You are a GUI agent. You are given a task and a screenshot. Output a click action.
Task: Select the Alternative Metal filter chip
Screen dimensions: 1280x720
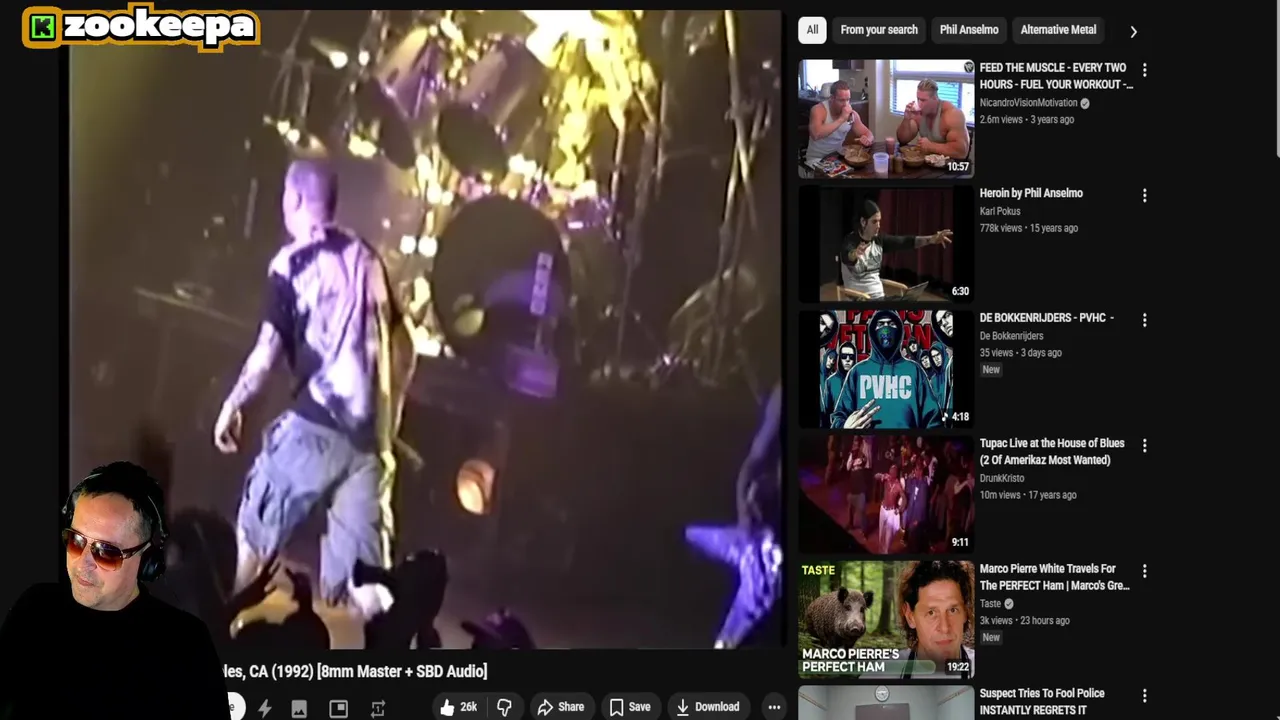1058,30
